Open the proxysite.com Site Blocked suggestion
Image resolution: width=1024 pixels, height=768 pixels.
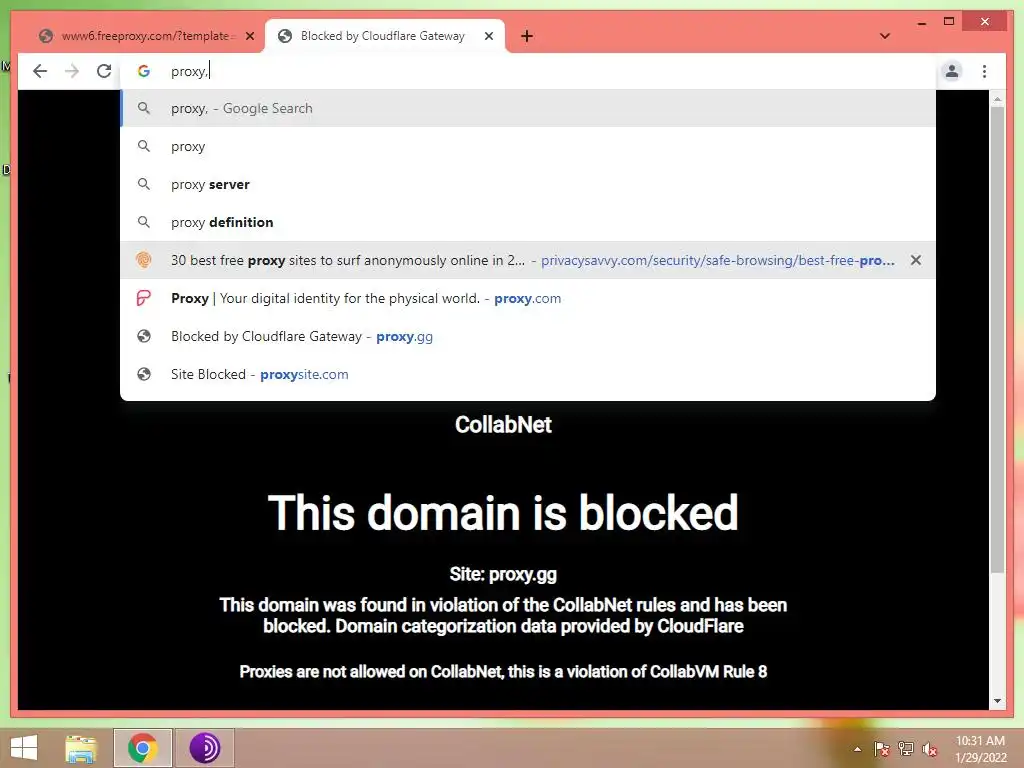pos(528,374)
